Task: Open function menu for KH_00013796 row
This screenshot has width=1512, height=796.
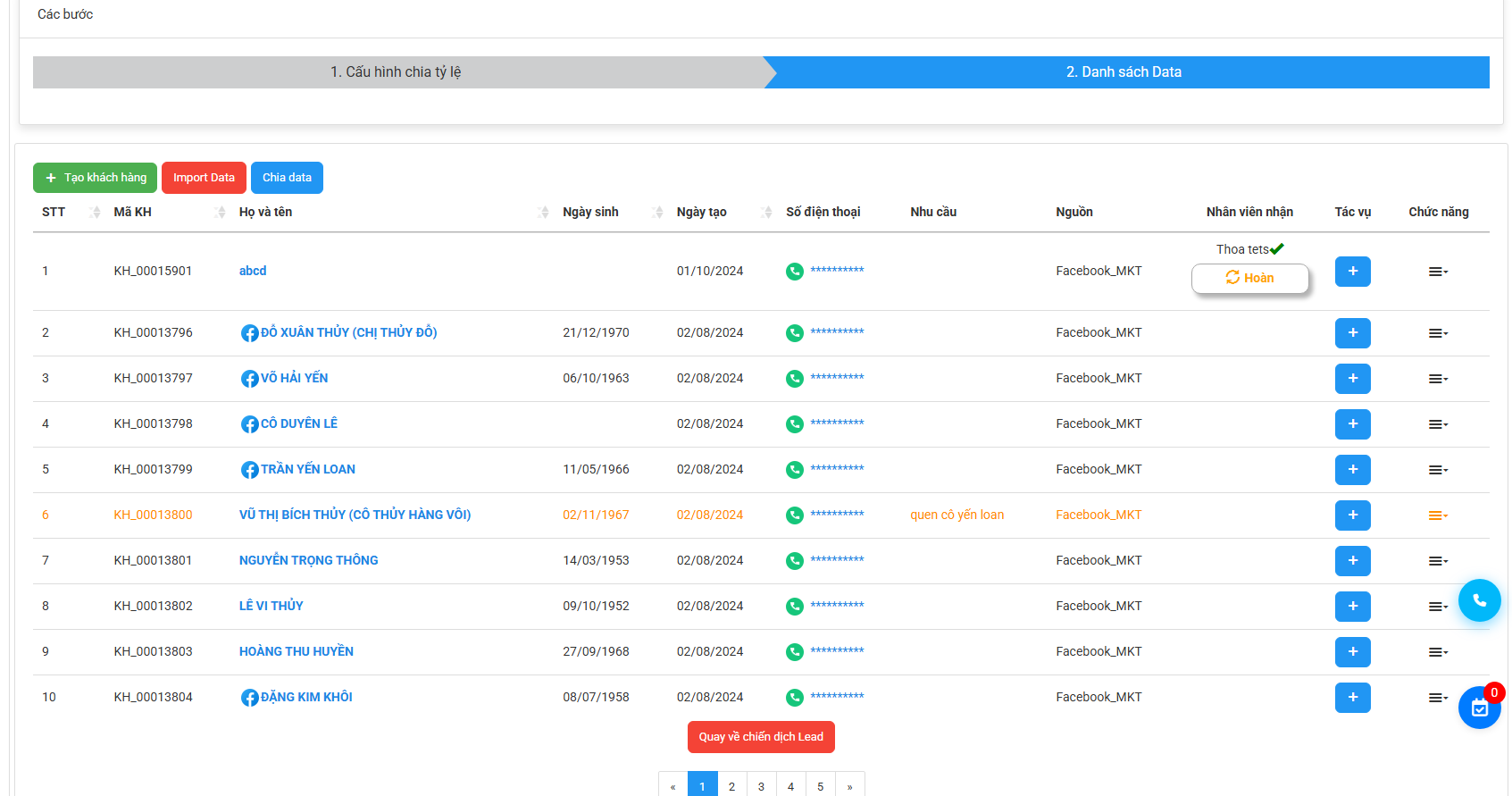Action: pyautogui.click(x=1438, y=333)
